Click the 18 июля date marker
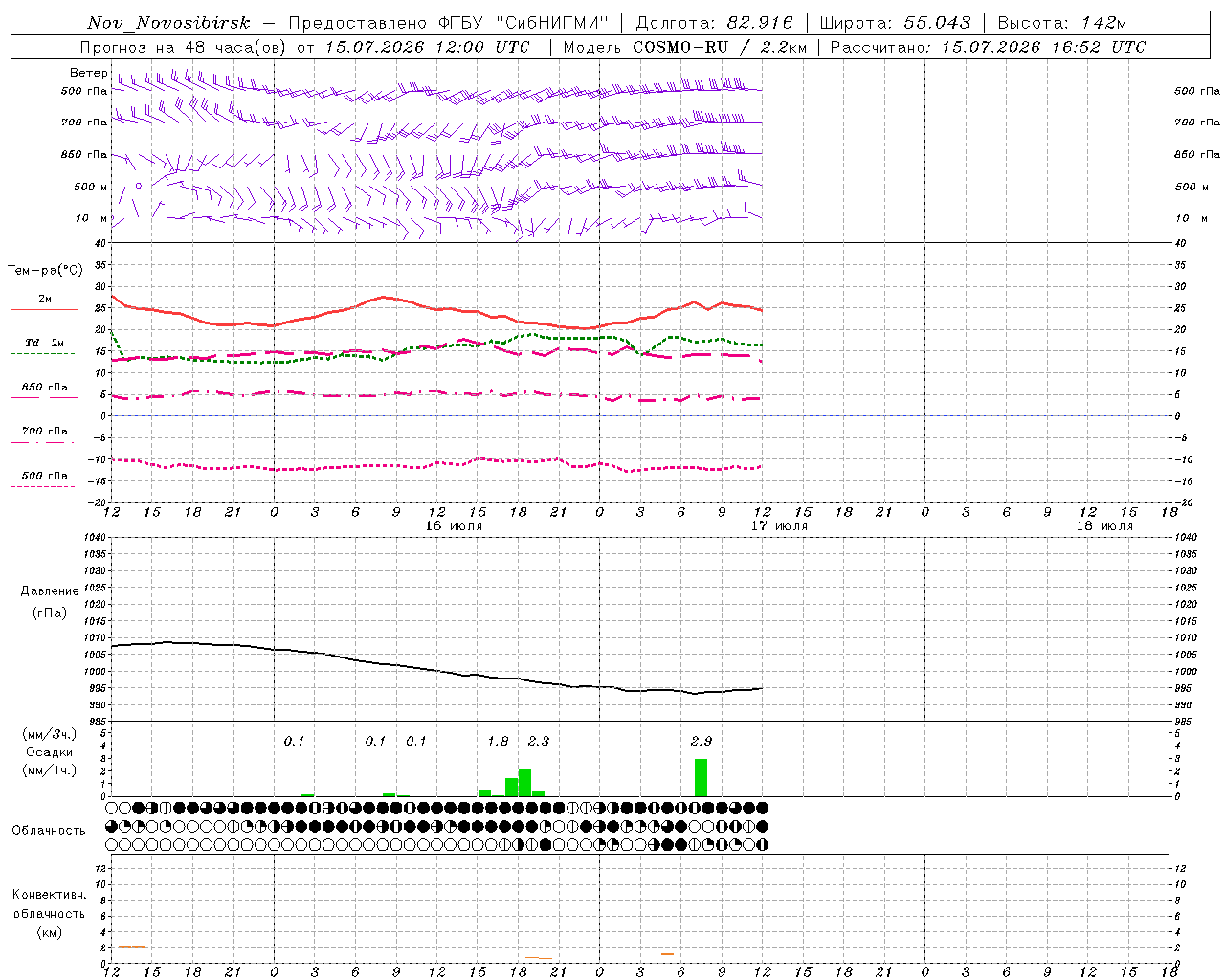Screen dimensions: 1225x980 pyautogui.click(x=1104, y=526)
